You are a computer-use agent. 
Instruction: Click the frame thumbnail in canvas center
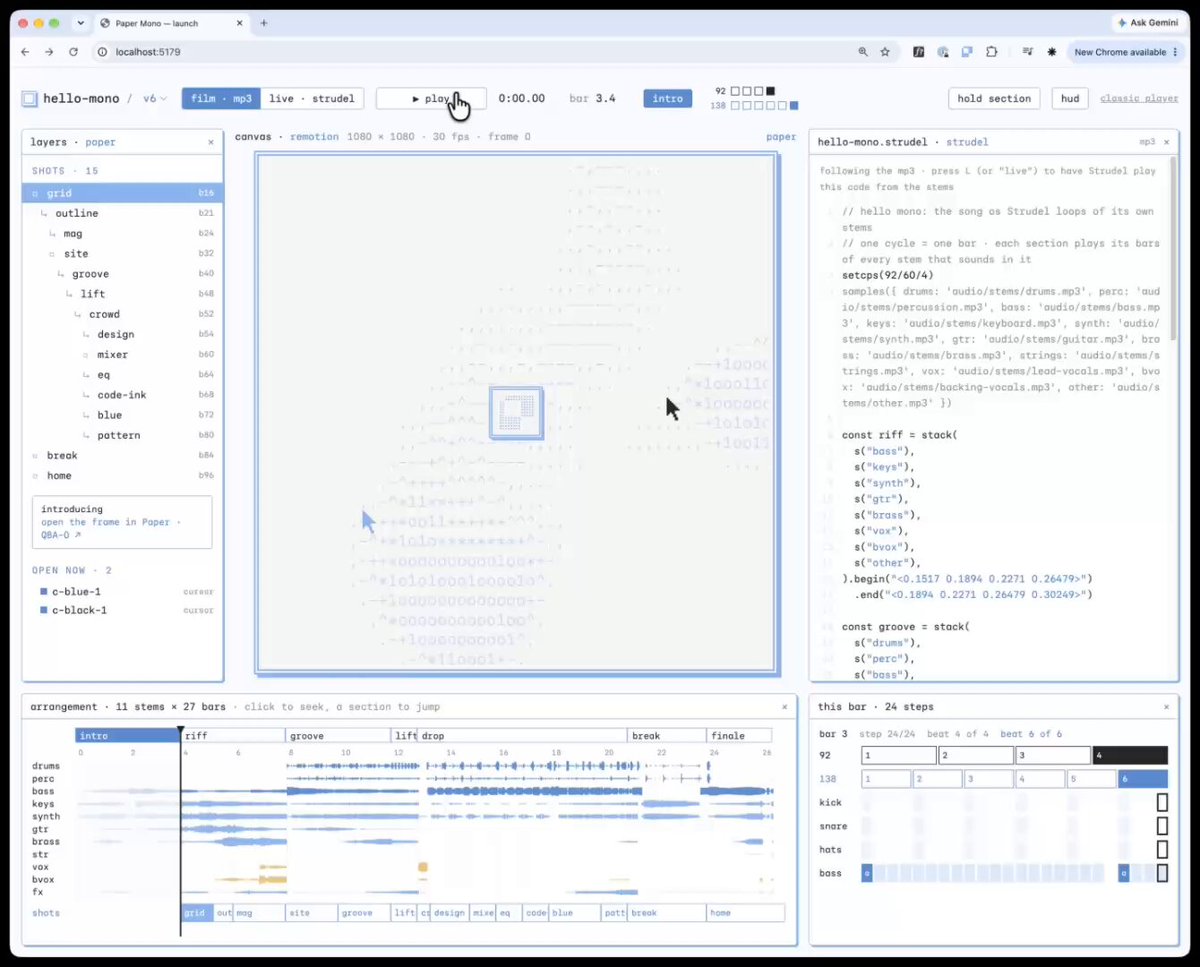click(x=516, y=413)
